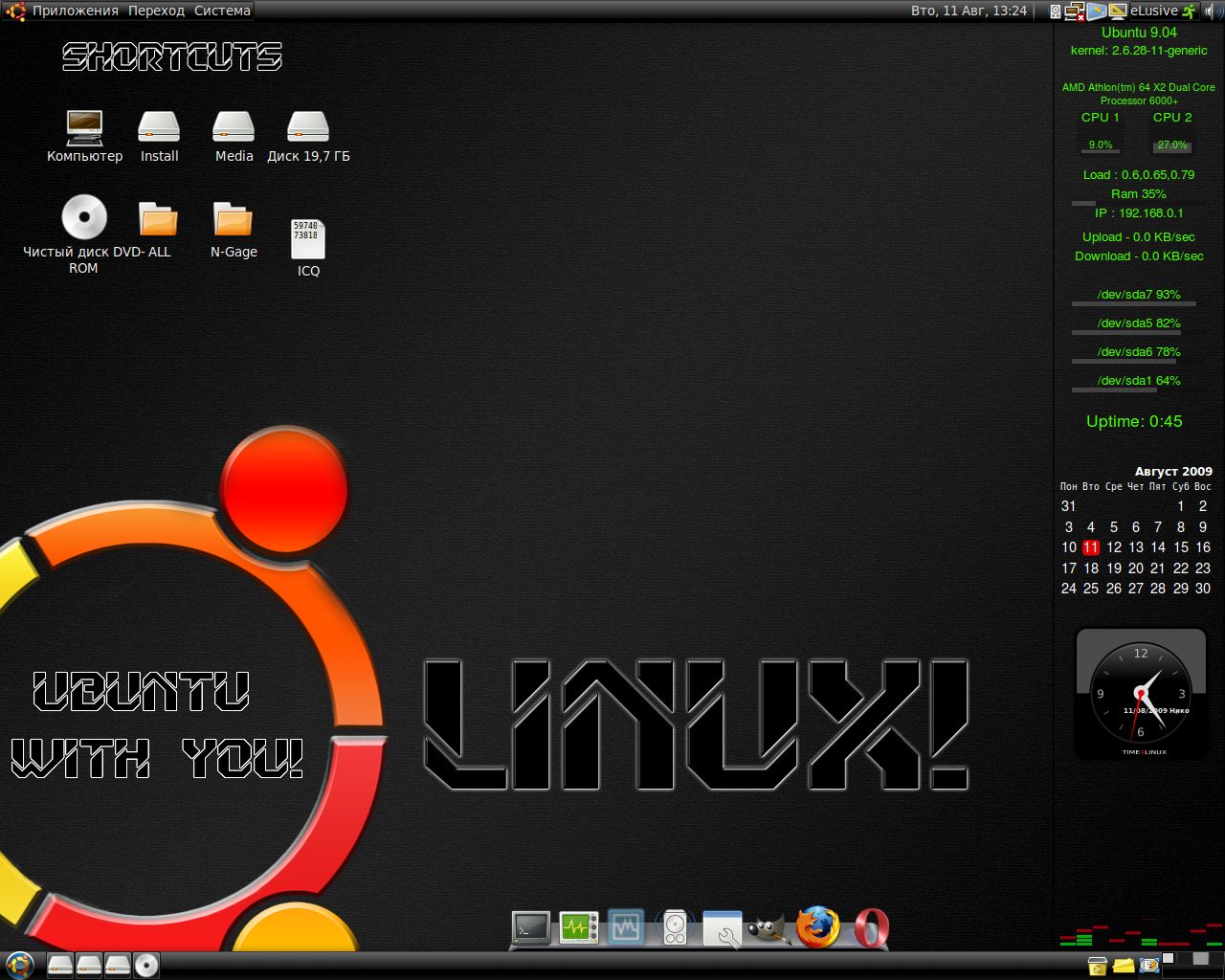Select the Media drive icon

pos(234,137)
